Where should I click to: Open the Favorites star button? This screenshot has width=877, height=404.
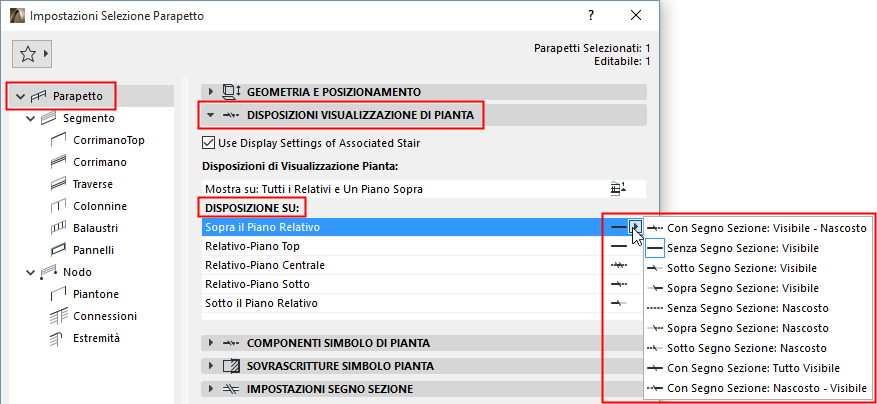(x=32, y=54)
